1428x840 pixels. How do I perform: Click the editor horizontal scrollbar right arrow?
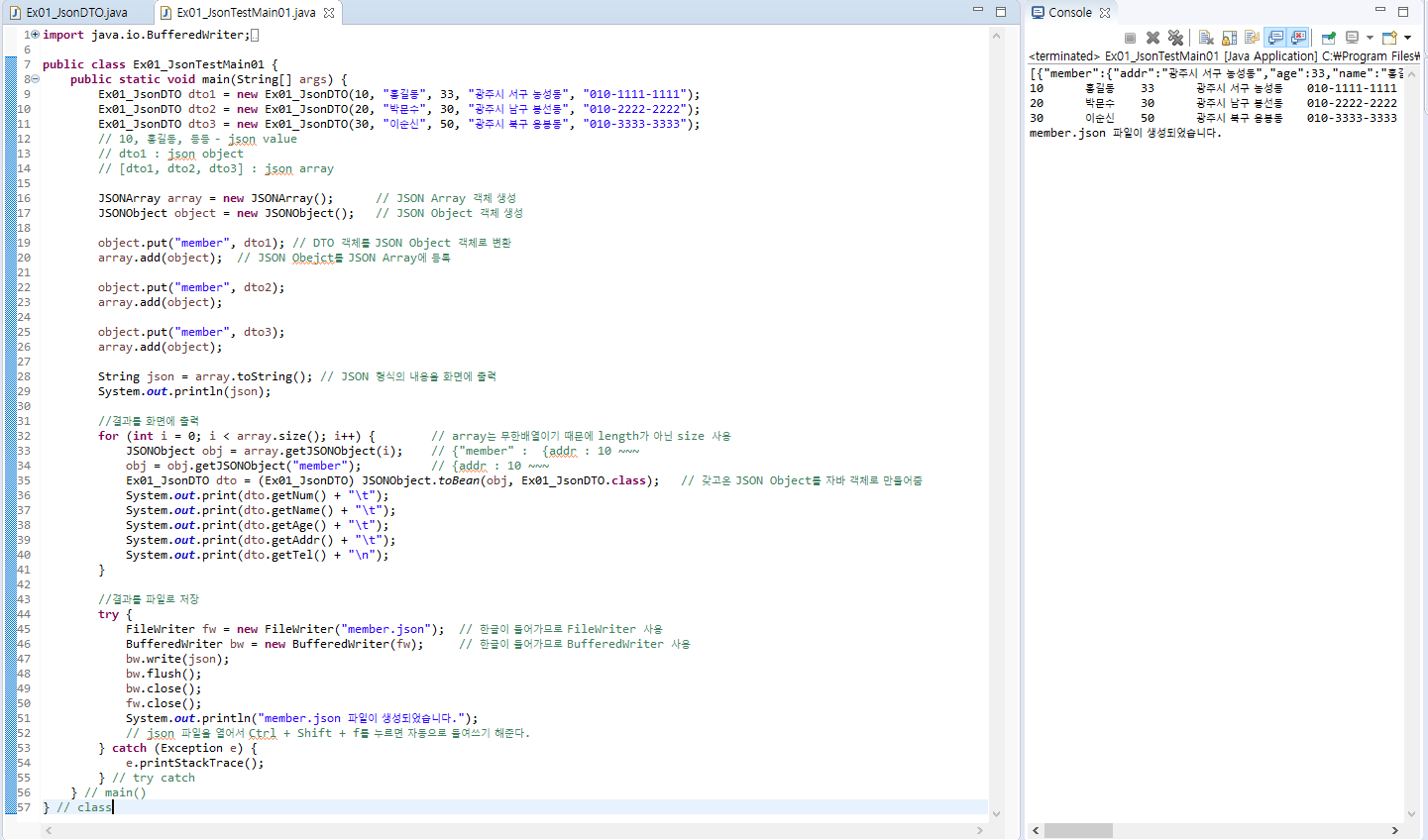pos(980,831)
